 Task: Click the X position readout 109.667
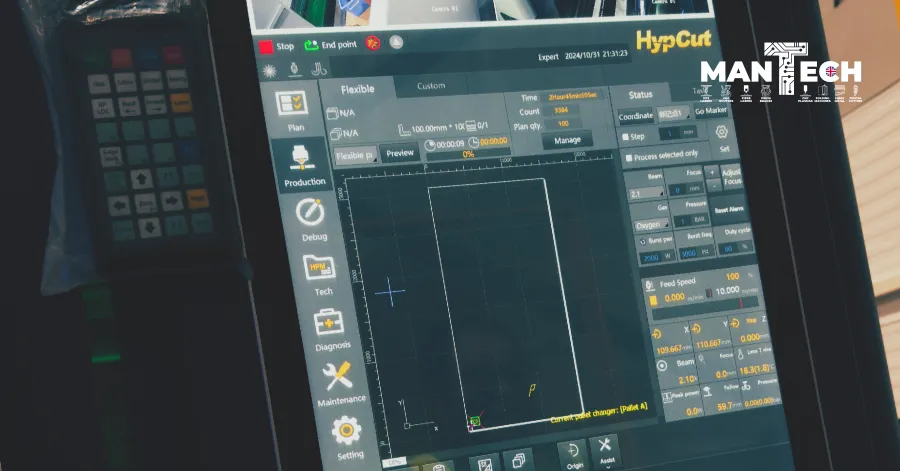pos(669,349)
